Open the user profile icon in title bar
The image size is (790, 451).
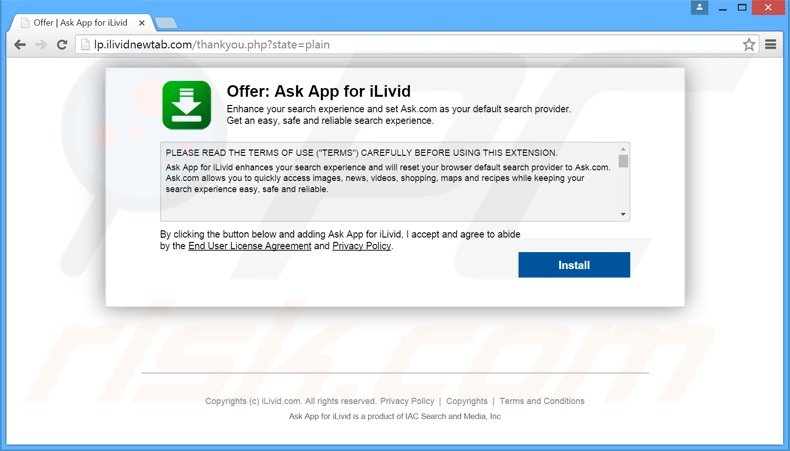(x=699, y=8)
